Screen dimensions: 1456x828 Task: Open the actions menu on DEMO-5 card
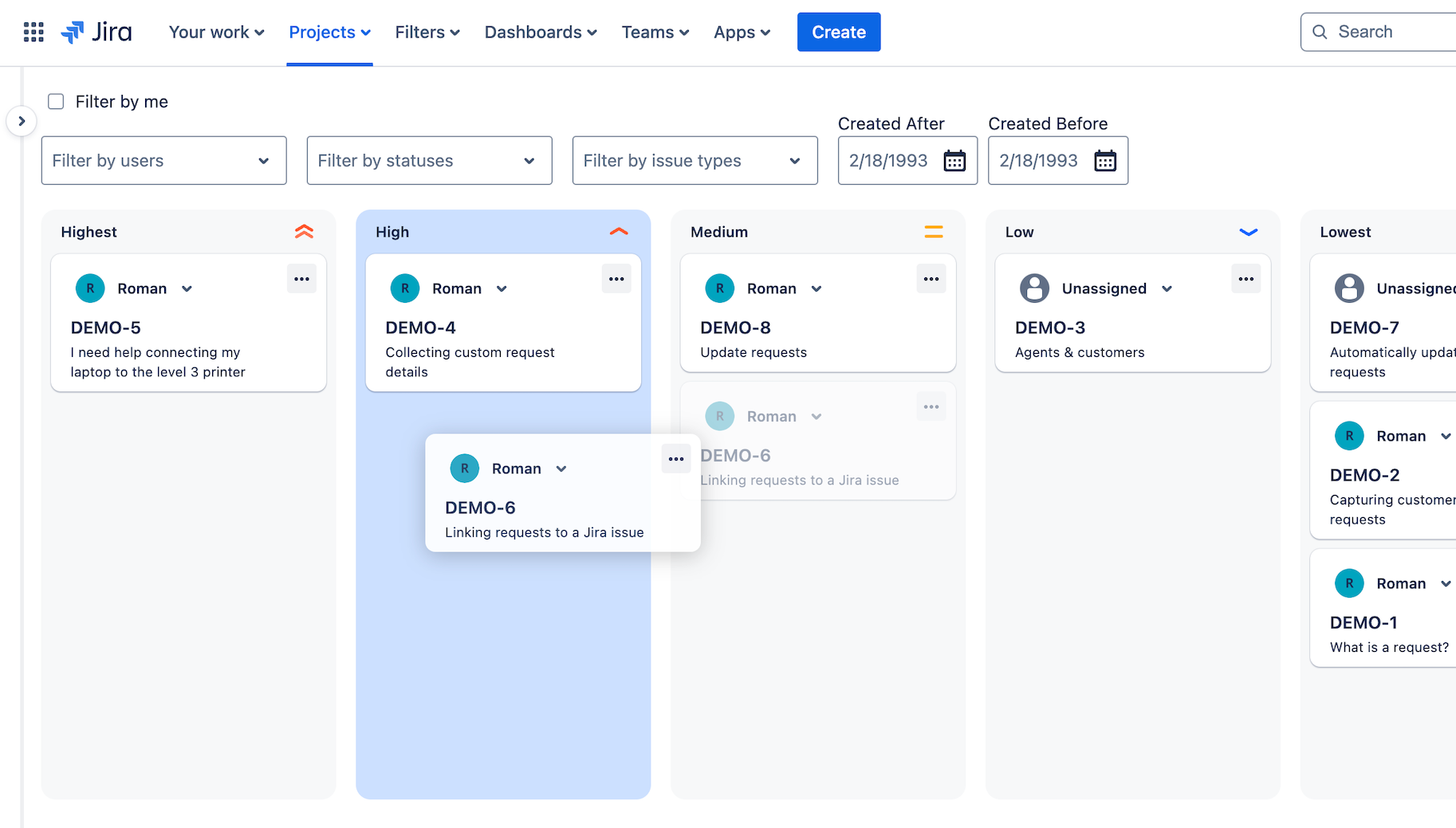[301, 279]
